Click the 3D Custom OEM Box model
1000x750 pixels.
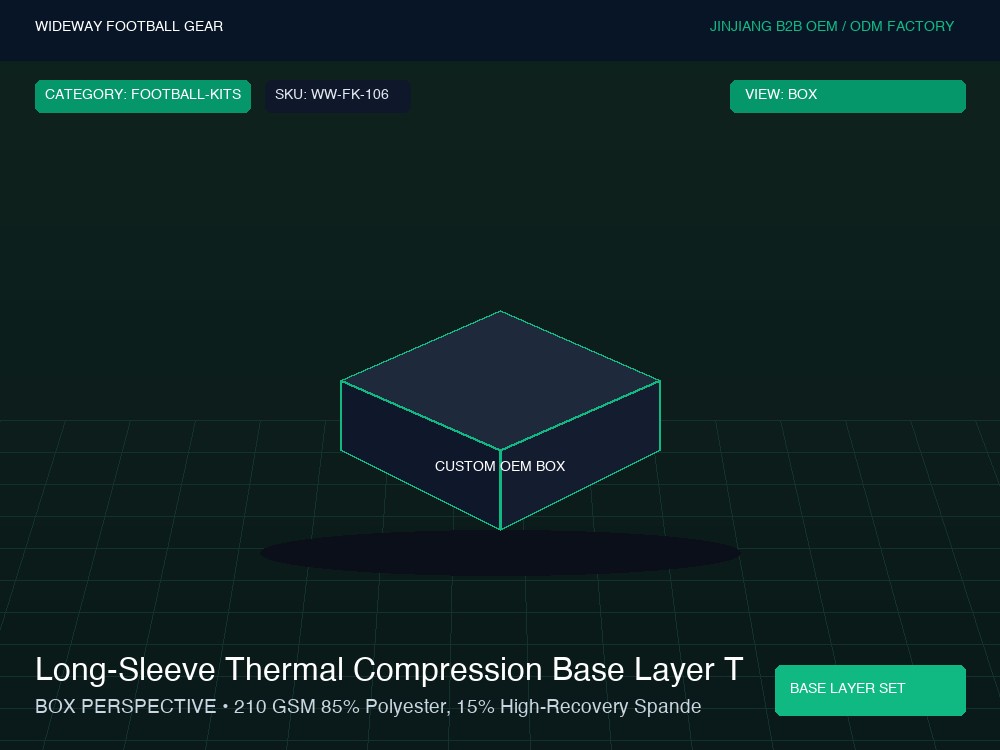coord(501,420)
